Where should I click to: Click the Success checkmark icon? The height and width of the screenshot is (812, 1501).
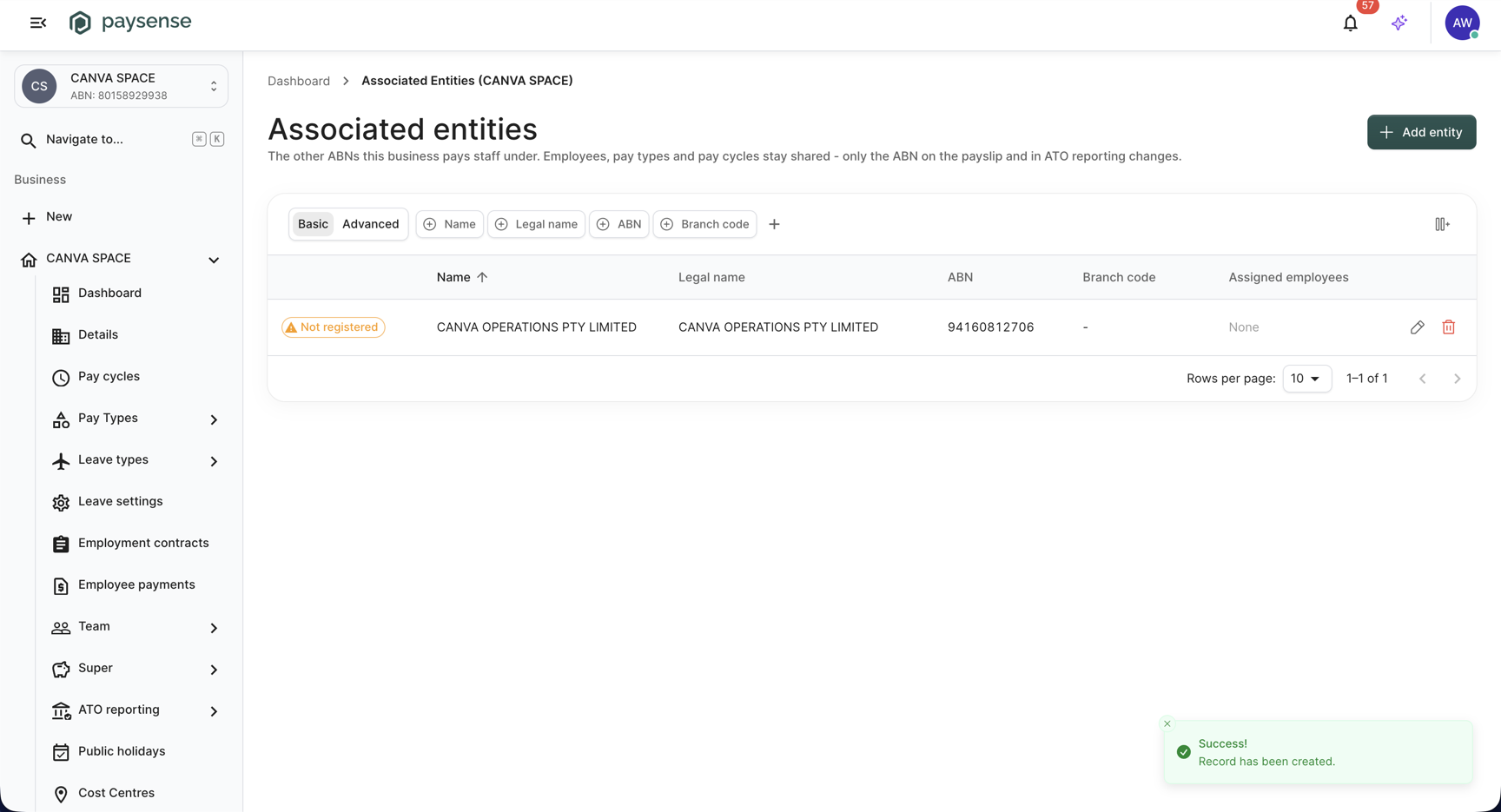click(x=1183, y=752)
